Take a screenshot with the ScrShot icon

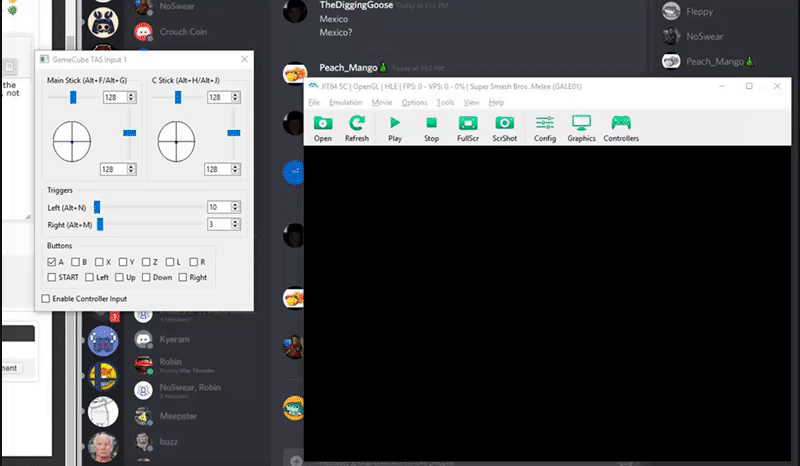click(x=505, y=128)
